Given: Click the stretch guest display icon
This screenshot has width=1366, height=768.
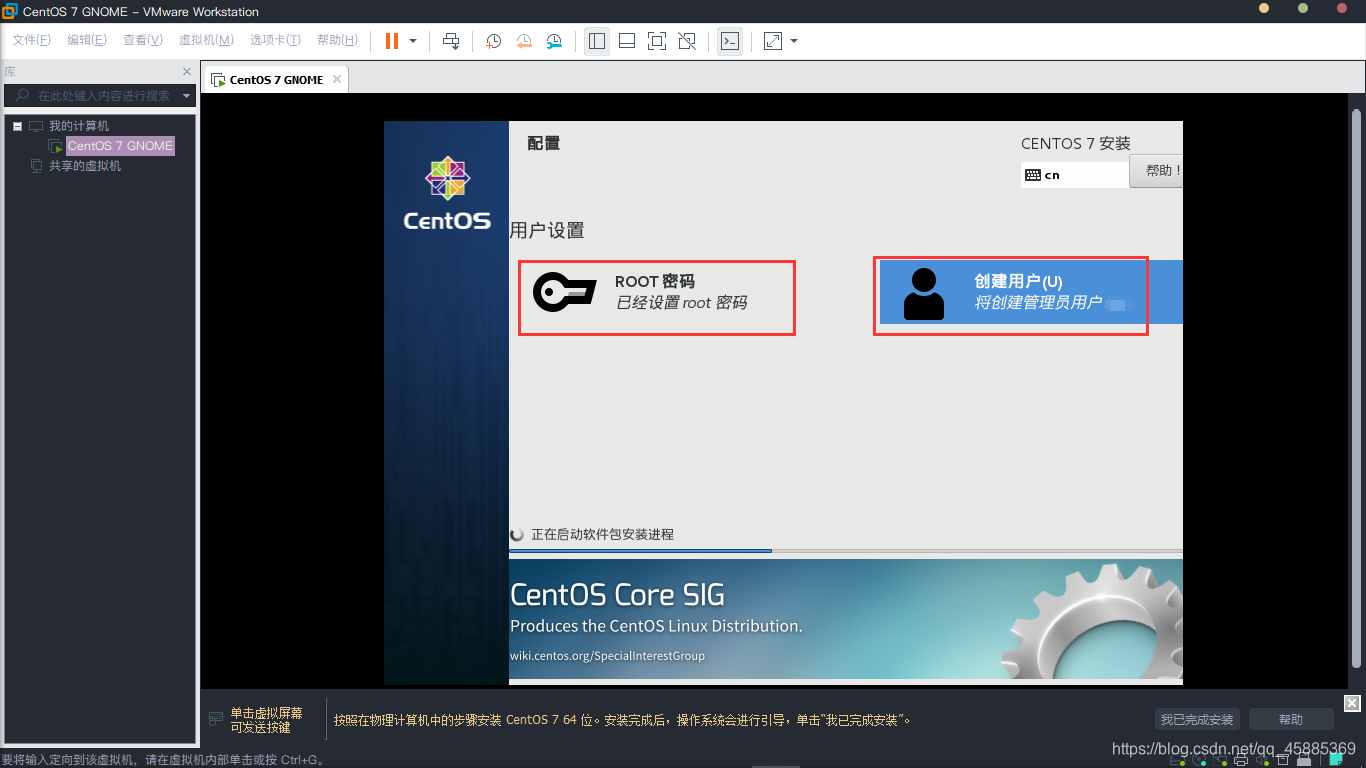Looking at the screenshot, I should click(773, 41).
